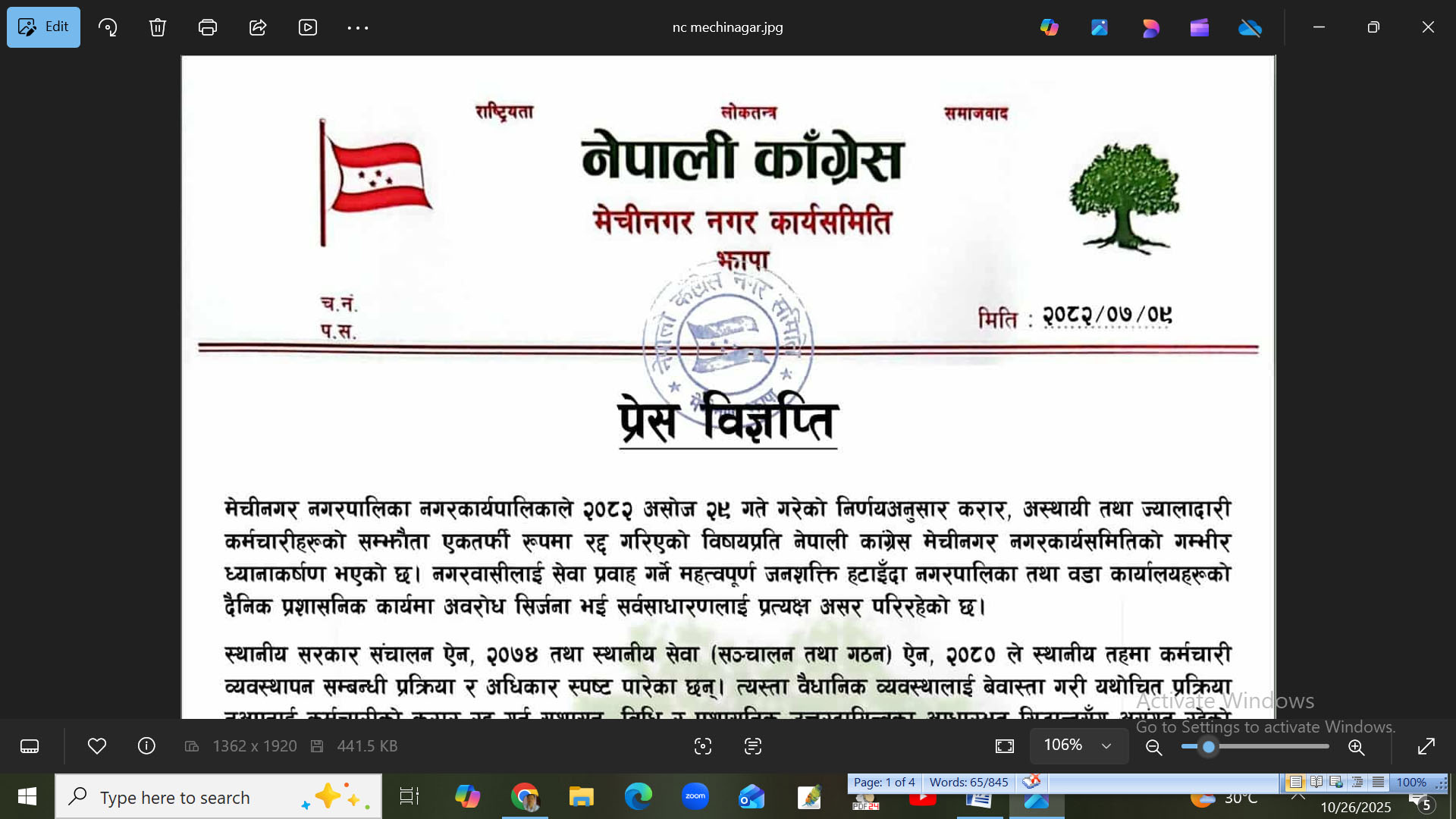Open the Share icon
The image size is (1456, 819).
point(258,27)
